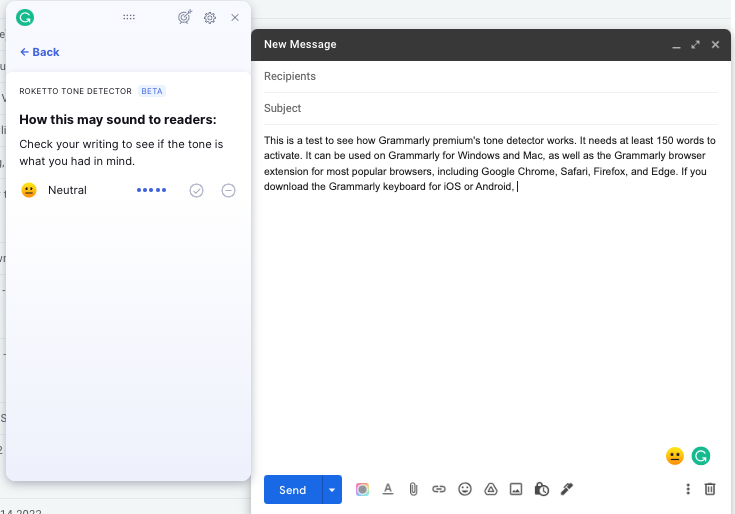Open Grammarly goals target icon

(185, 17)
